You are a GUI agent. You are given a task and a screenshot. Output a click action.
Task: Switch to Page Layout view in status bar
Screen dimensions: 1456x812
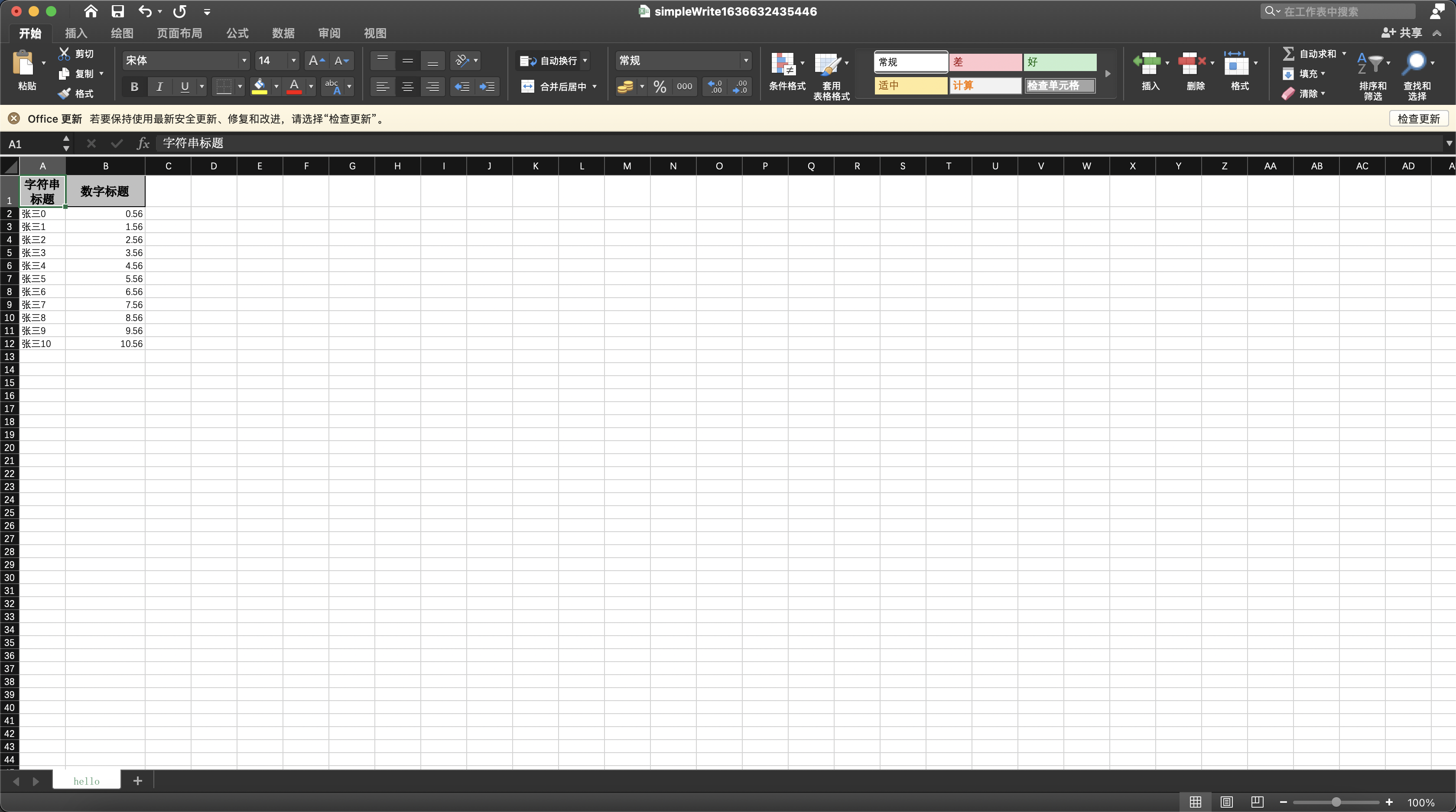tap(1226, 802)
